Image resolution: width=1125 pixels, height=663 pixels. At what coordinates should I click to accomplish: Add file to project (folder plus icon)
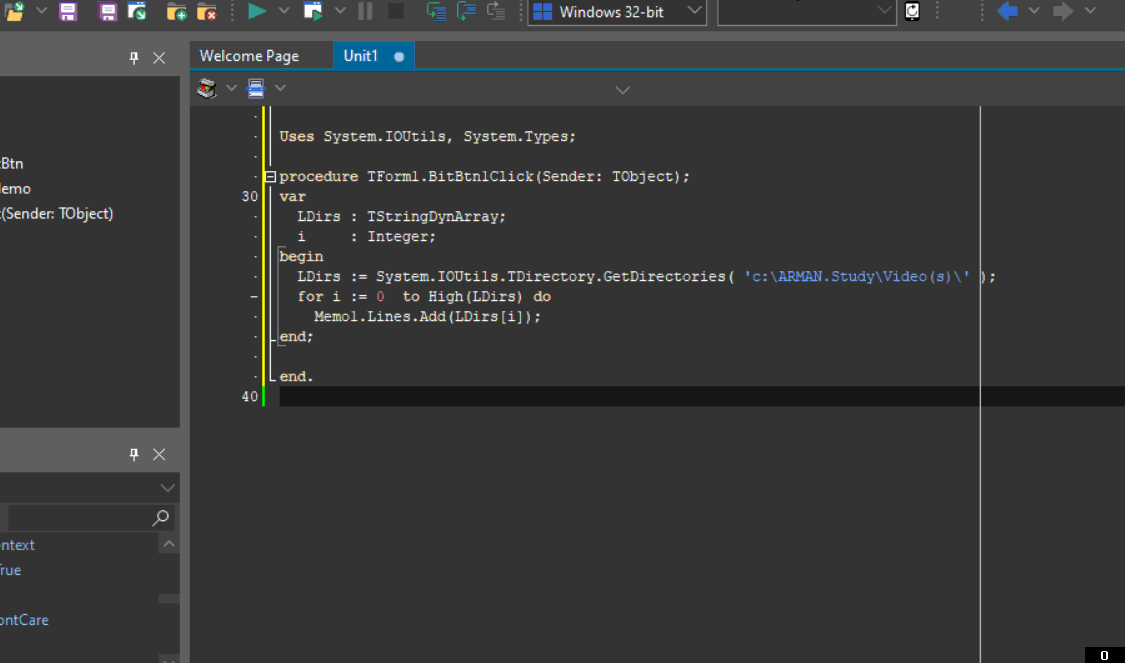(176, 11)
